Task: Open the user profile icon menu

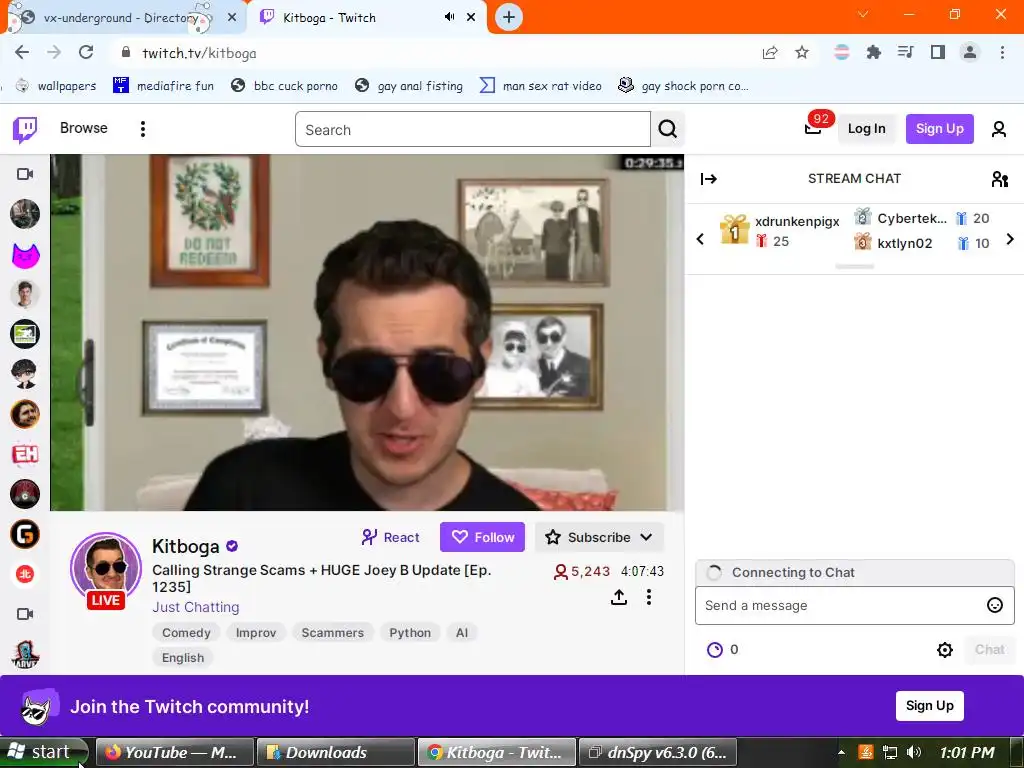Action: (999, 129)
